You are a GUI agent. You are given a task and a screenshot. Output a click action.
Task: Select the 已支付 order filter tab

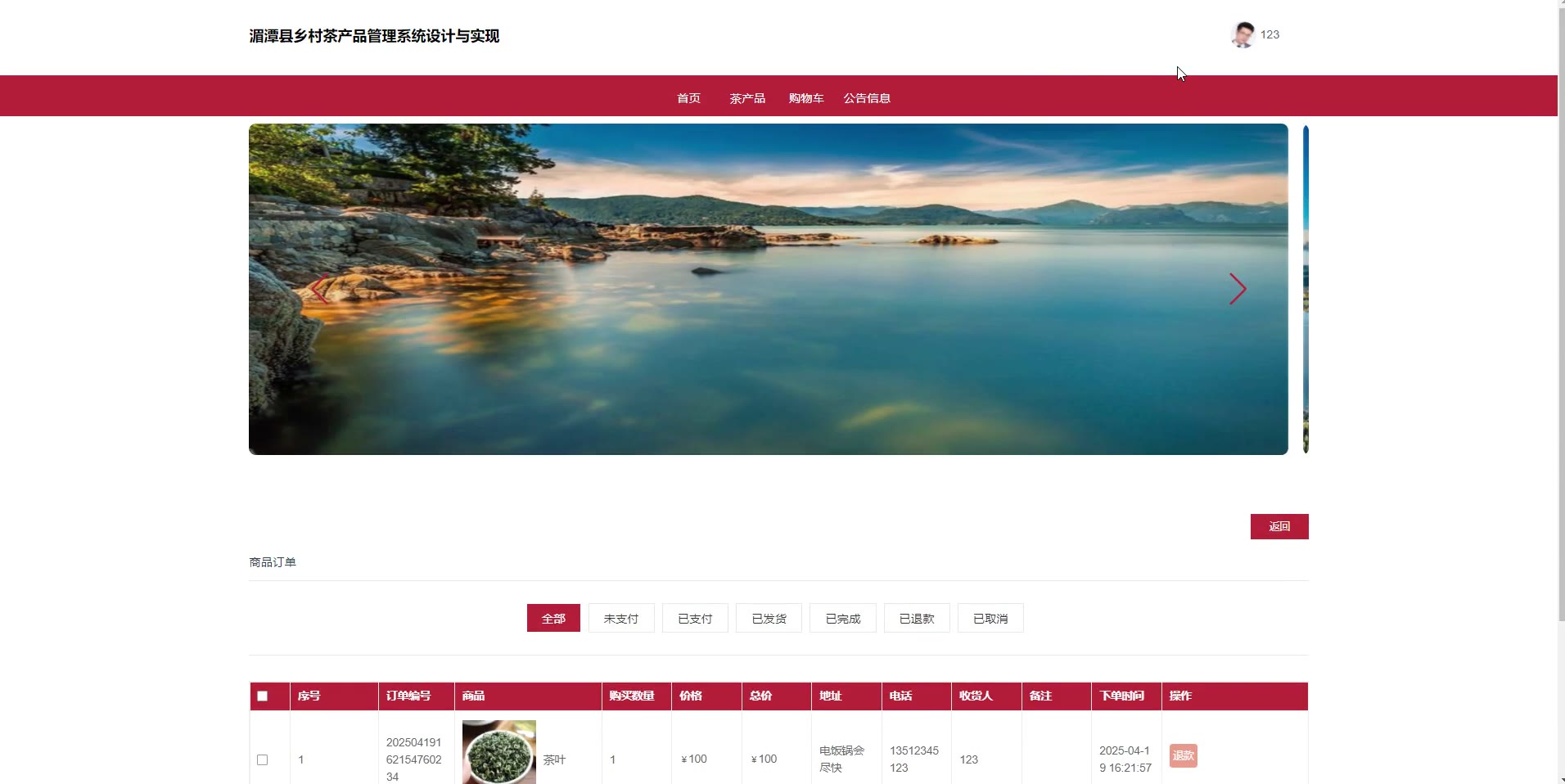pyautogui.click(x=695, y=618)
